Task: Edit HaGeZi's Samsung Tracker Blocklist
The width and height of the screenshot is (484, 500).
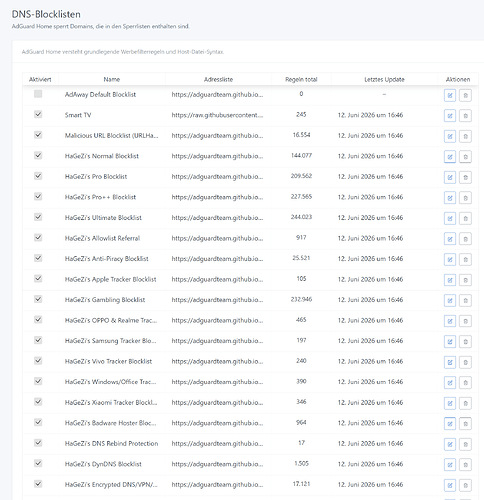Action: (450, 342)
